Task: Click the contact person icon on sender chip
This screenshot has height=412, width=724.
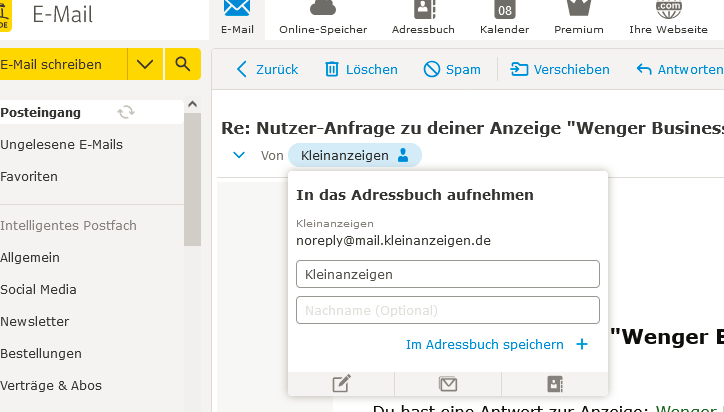Action: pos(403,155)
